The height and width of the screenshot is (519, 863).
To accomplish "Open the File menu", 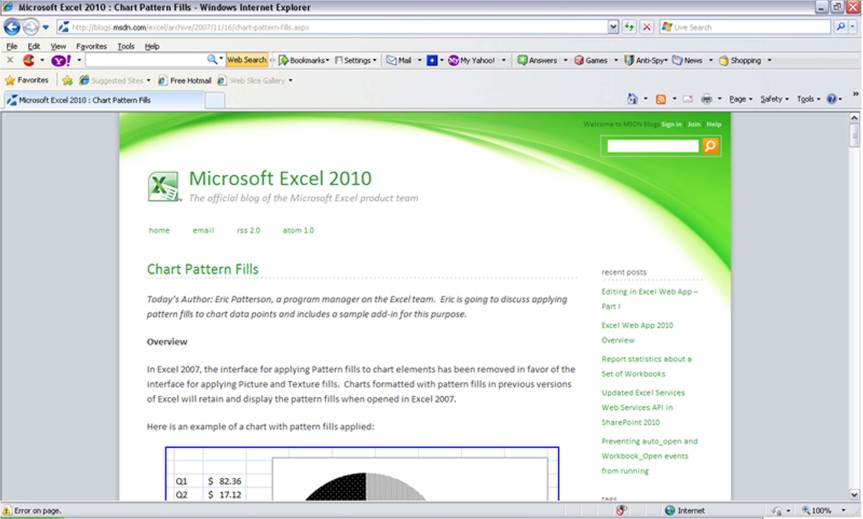I will click(12, 46).
